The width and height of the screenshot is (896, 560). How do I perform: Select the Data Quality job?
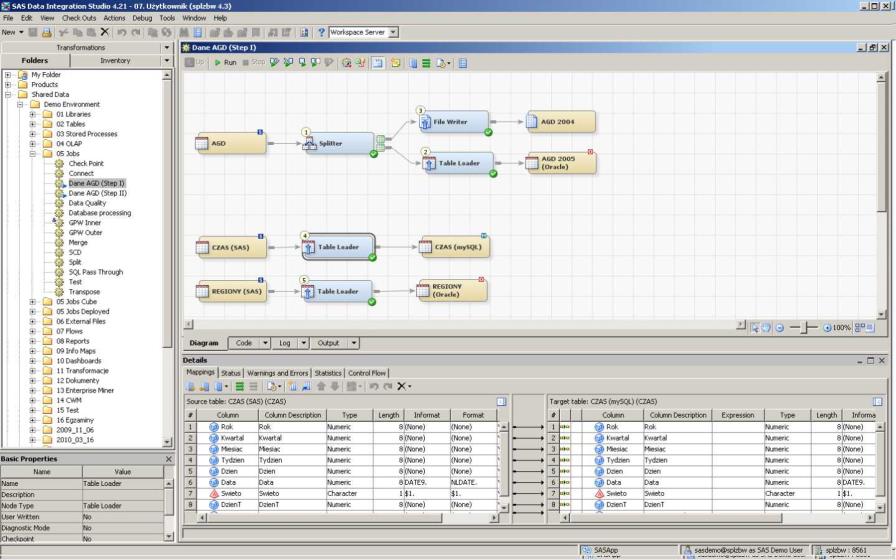point(87,203)
